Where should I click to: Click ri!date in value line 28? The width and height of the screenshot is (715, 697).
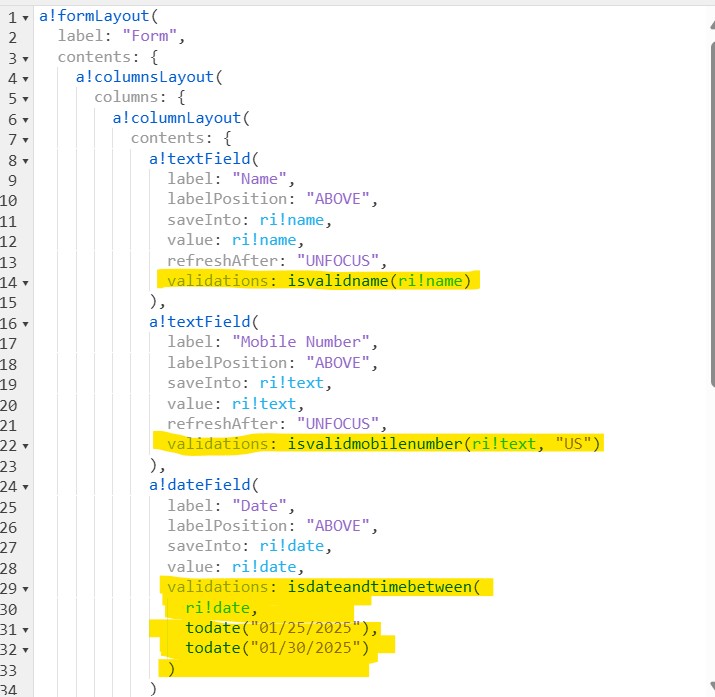click(x=264, y=567)
